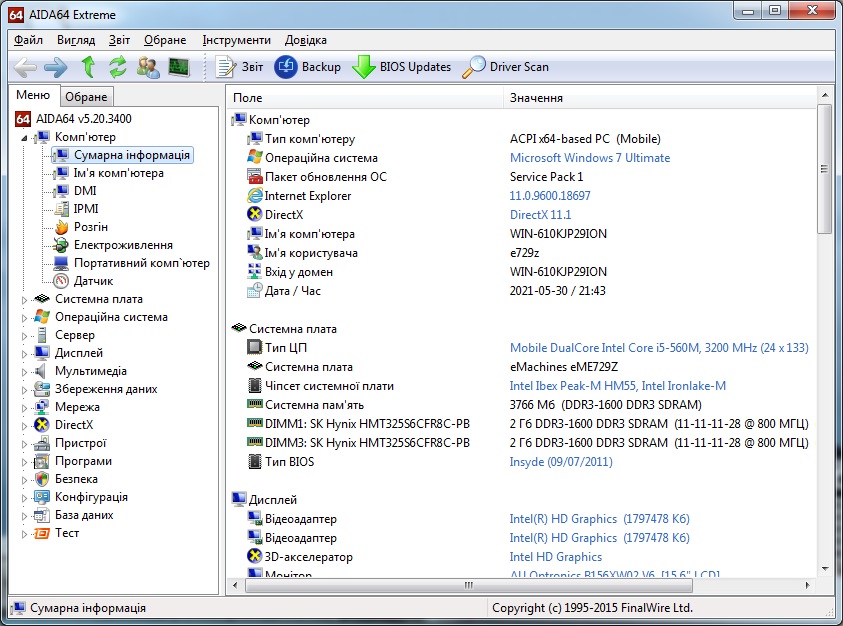Click the horizontal scrollbar right arrow

808,585
